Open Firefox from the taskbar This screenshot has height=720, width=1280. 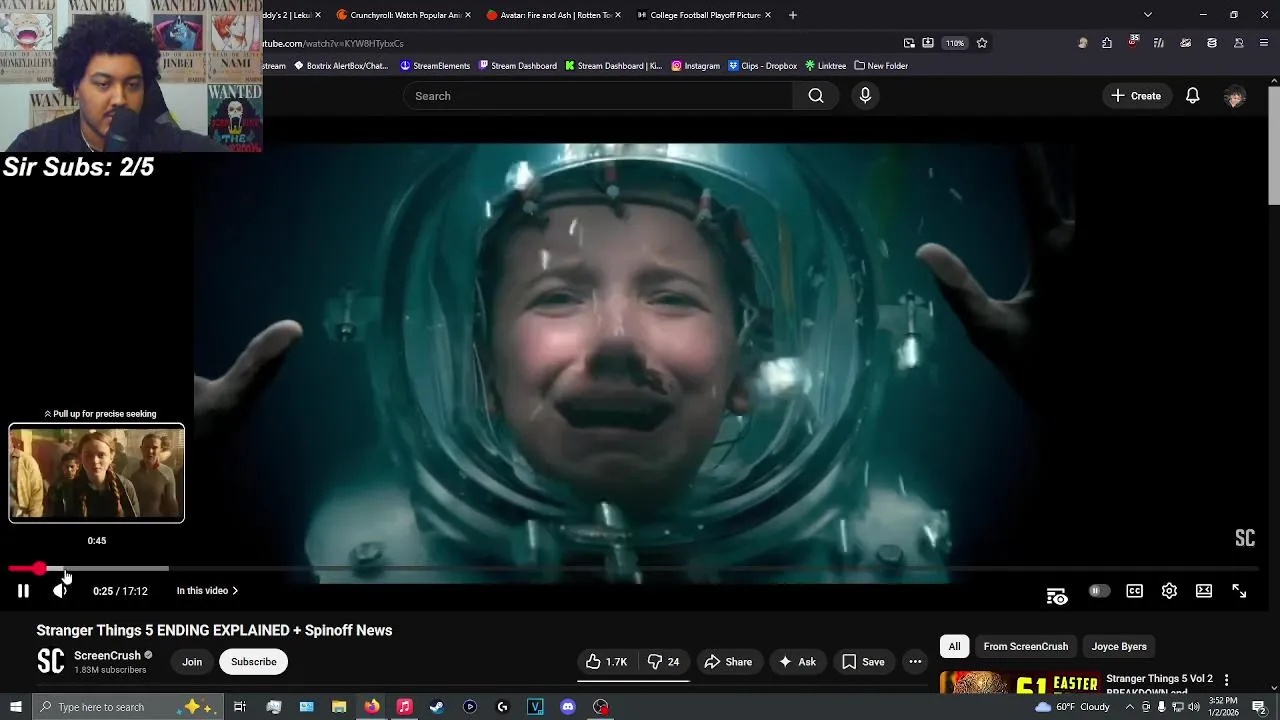tap(372, 707)
